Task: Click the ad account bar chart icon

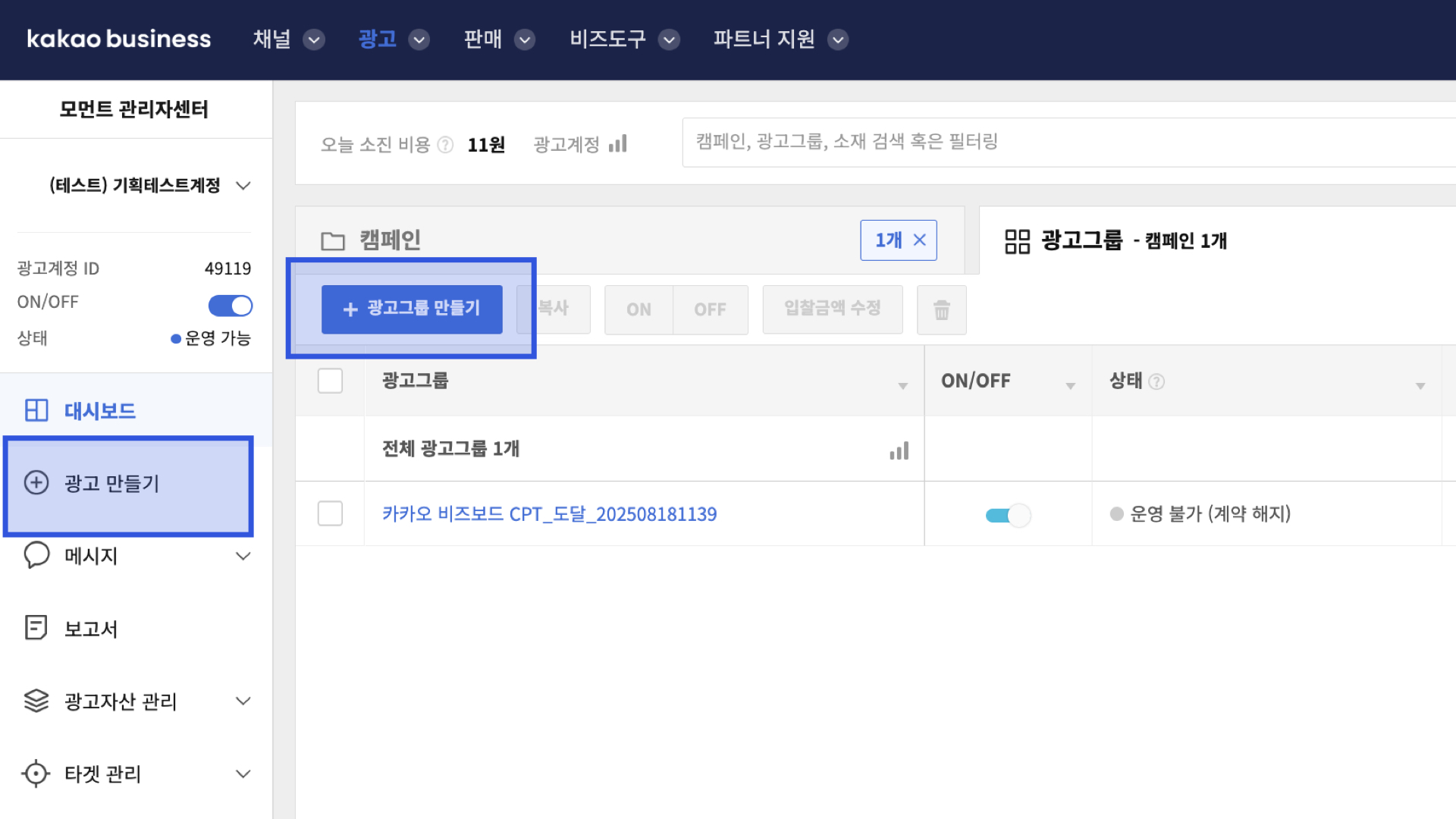Action: pos(618,144)
